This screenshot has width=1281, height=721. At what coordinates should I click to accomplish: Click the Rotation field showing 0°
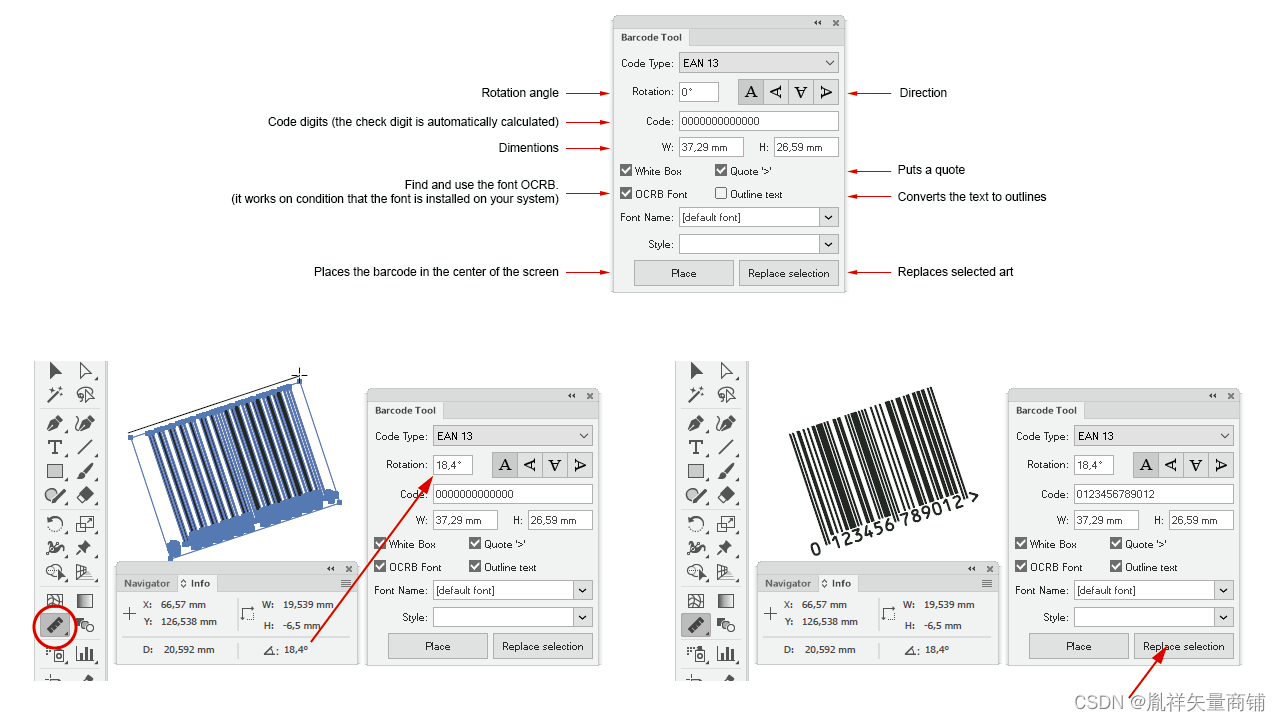coord(699,92)
